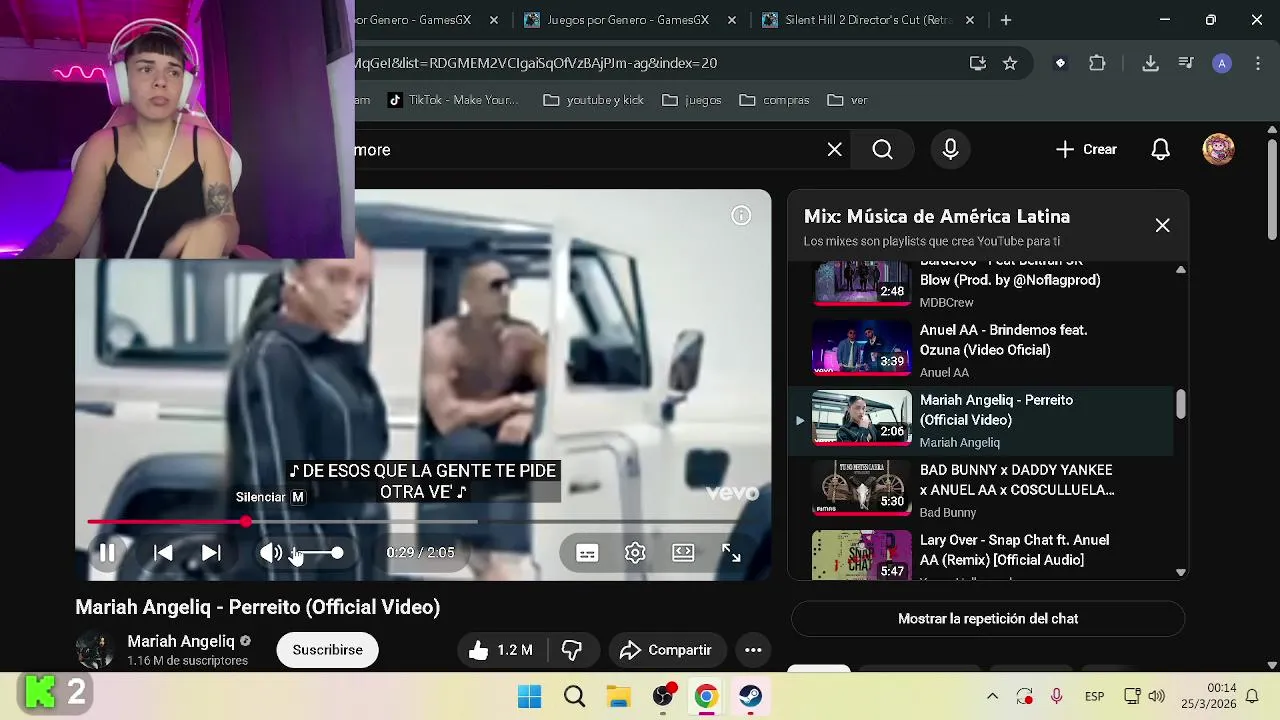Switch to Juegos por Genero - GamesGX tab
This screenshot has height=720, width=1280.
click(629, 20)
